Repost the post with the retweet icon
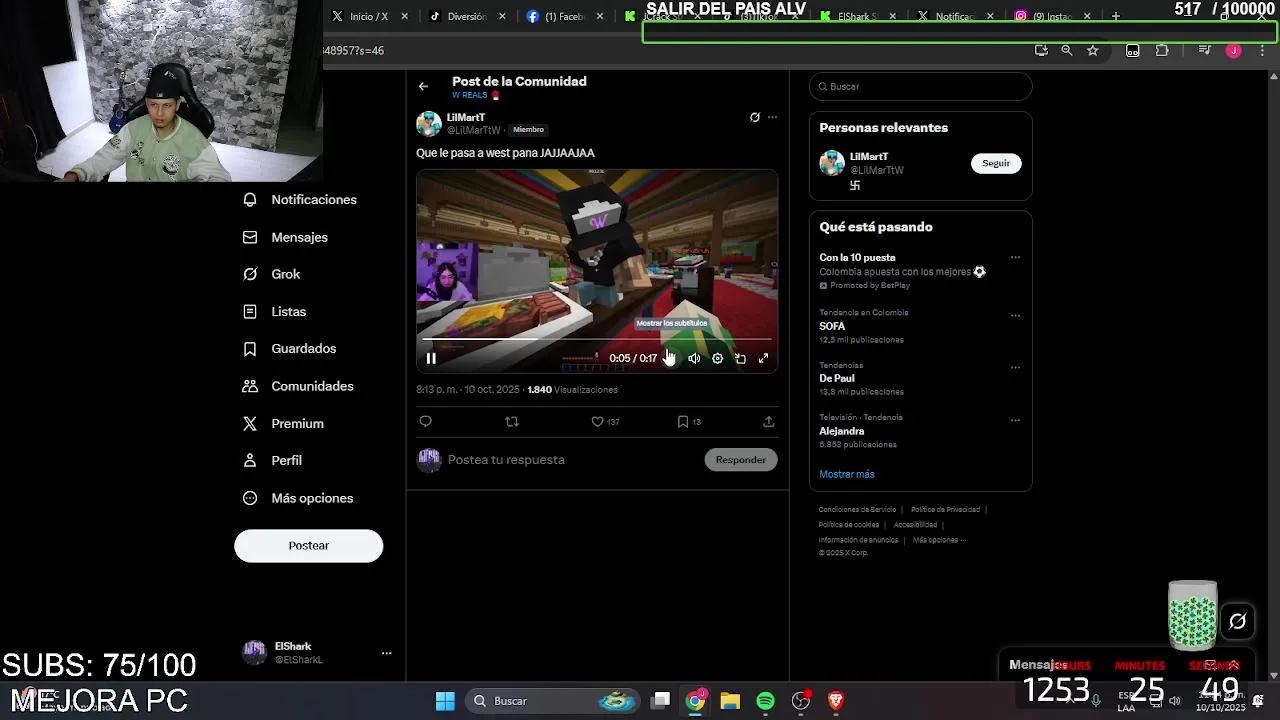This screenshot has height=720, width=1280. pos(512,422)
